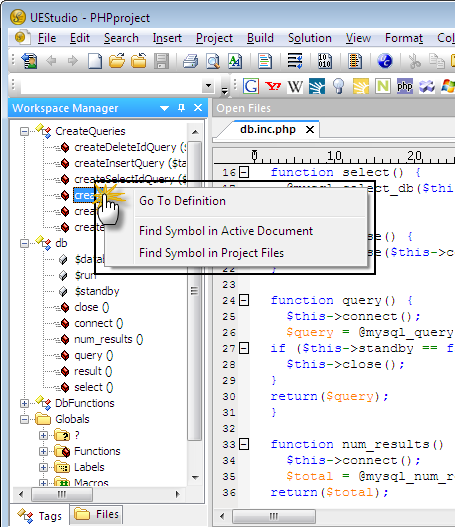Expand the Functions folder under Globals
The height and width of the screenshot is (527, 455).
(x=43, y=451)
